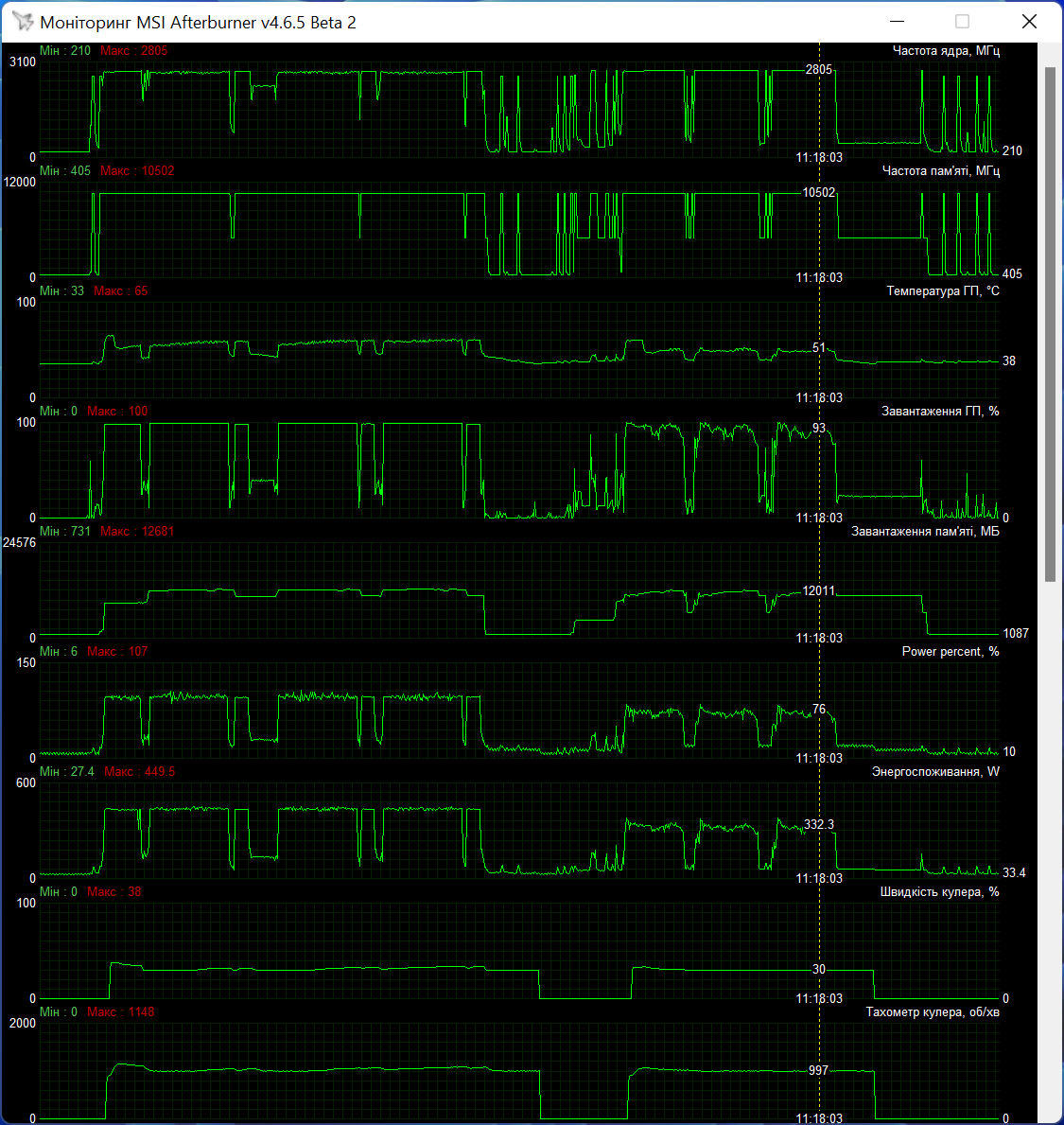
Task: Click the 'Макс : 107' power percent value
Action: 117,652
